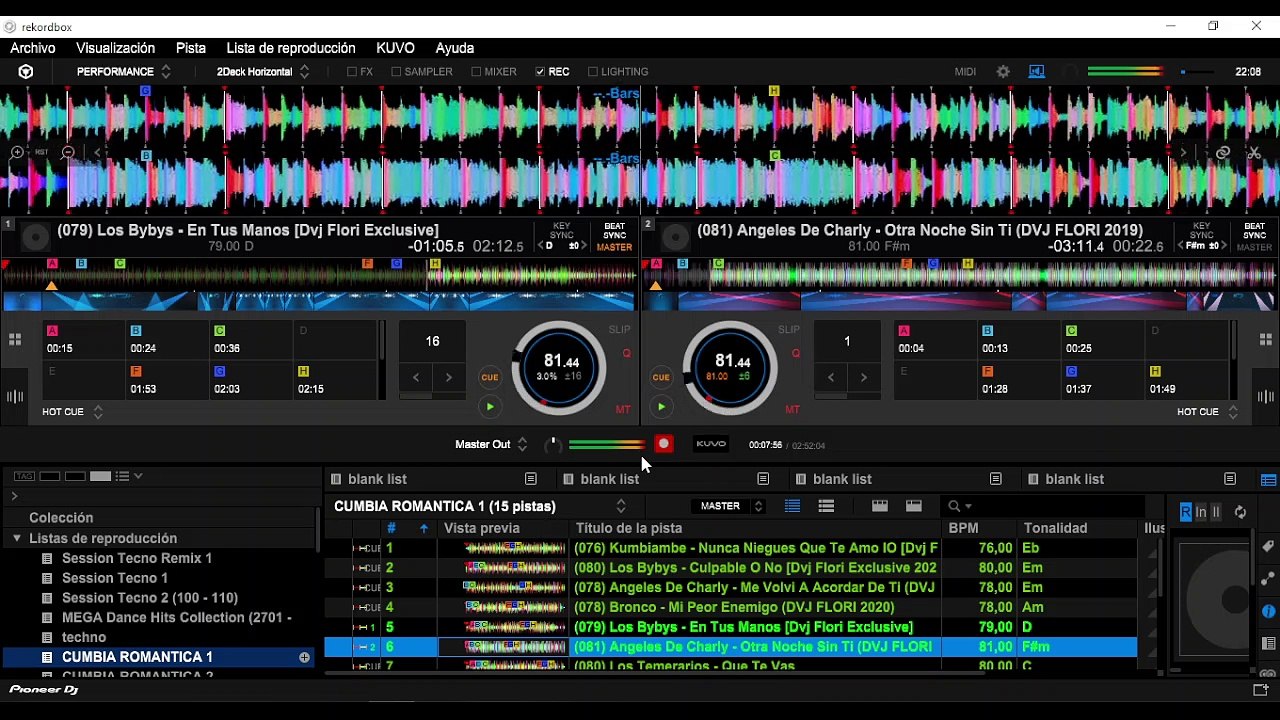The height and width of the screenshot is (720, 1280).
Task: Click the KUVO button near recorder
Action: [711, 444]
